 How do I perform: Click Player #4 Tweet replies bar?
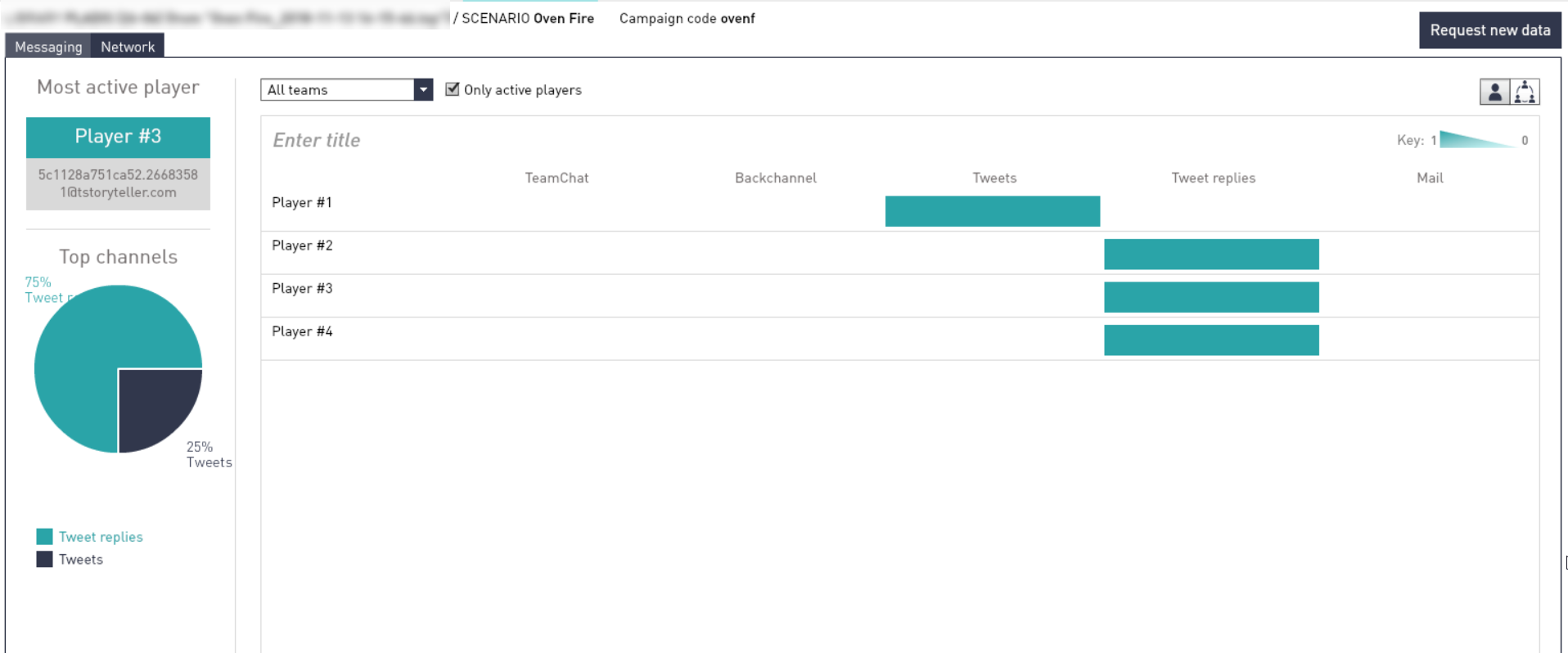tap(1211, 340)
